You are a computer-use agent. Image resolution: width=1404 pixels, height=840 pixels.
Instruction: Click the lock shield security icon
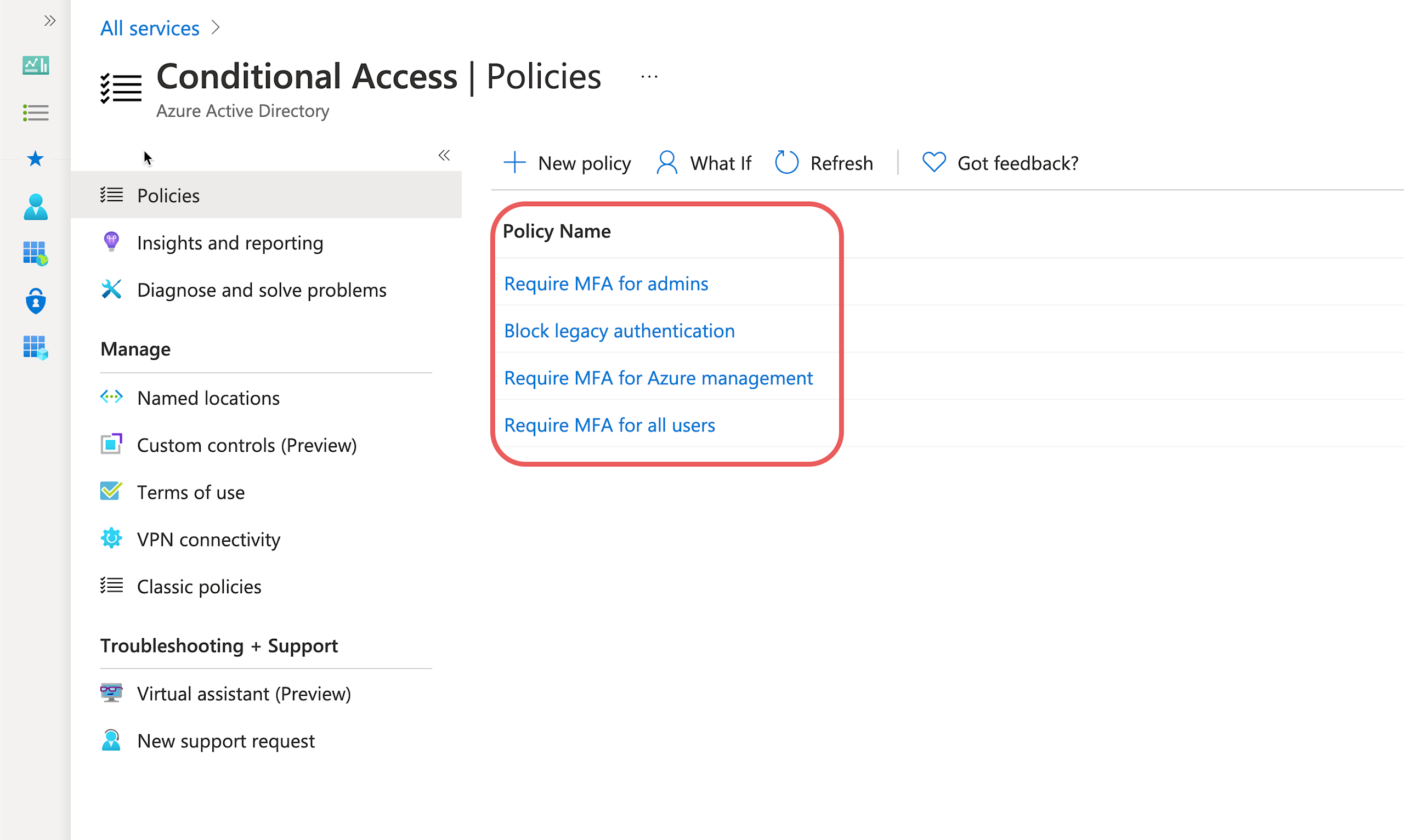coord(36,301)
